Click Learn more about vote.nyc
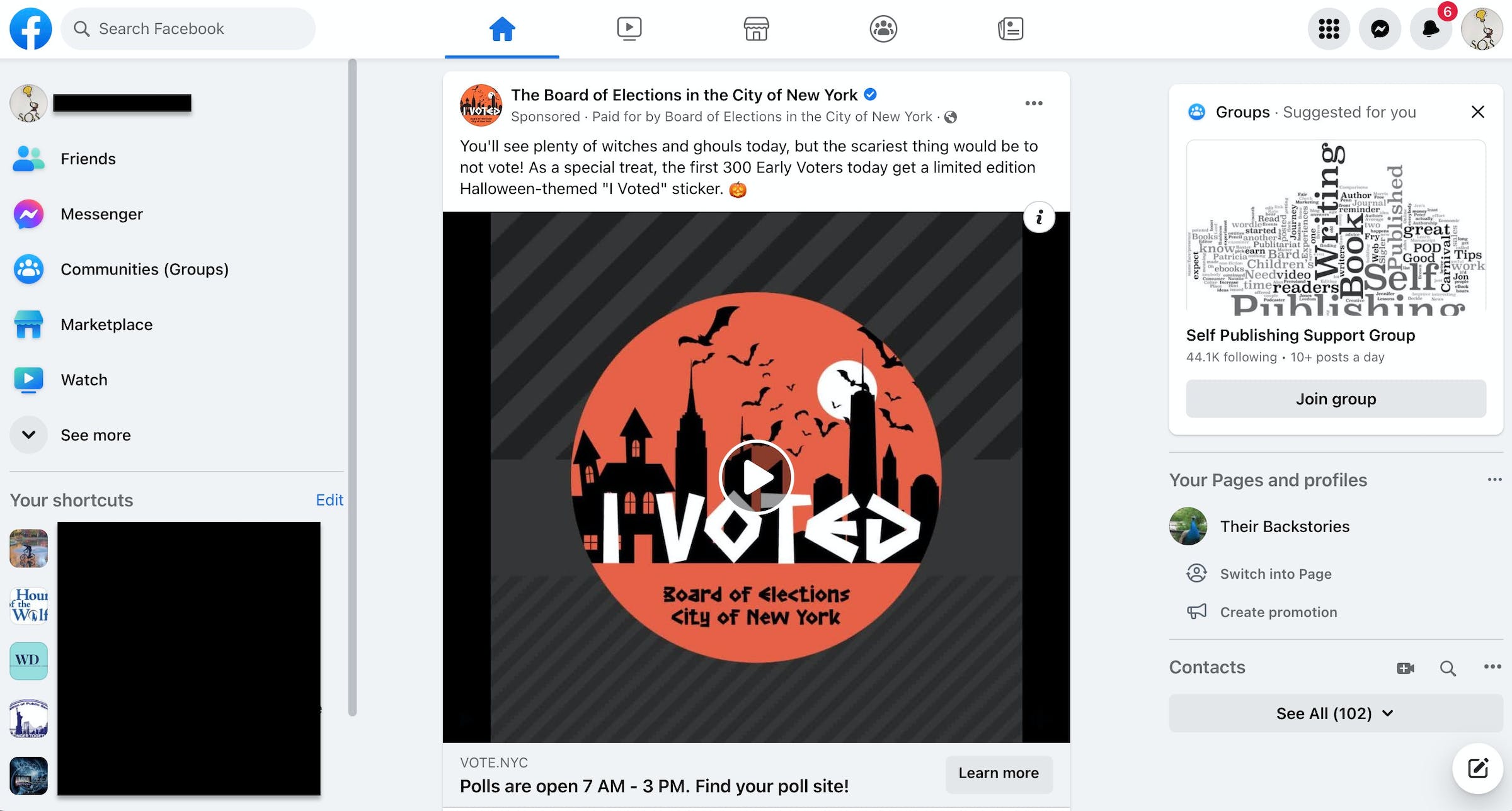 coord(998,773)
